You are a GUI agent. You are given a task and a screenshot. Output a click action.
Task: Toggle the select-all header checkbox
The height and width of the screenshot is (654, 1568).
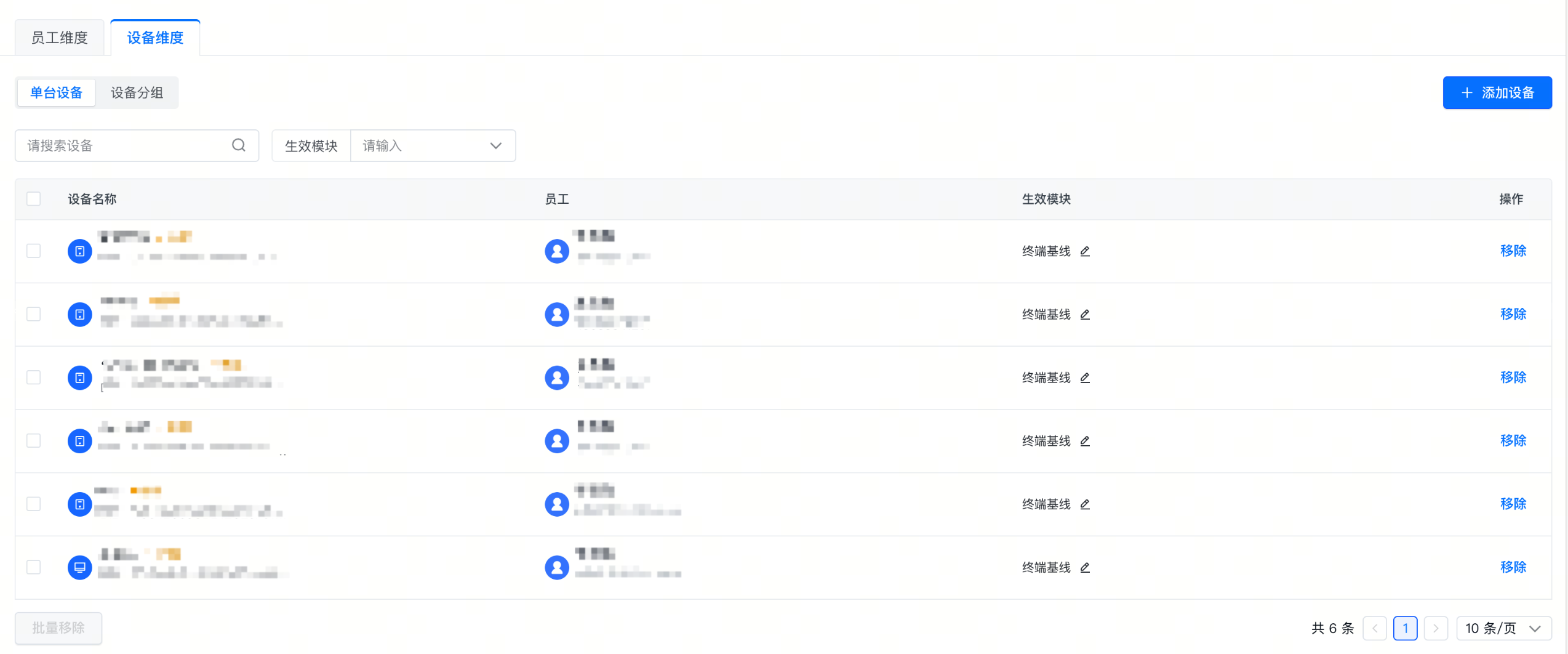(x=34, y=199)
